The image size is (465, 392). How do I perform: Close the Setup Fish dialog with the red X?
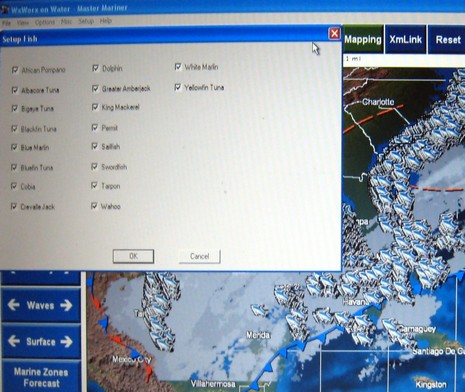(x=334, y=33)
